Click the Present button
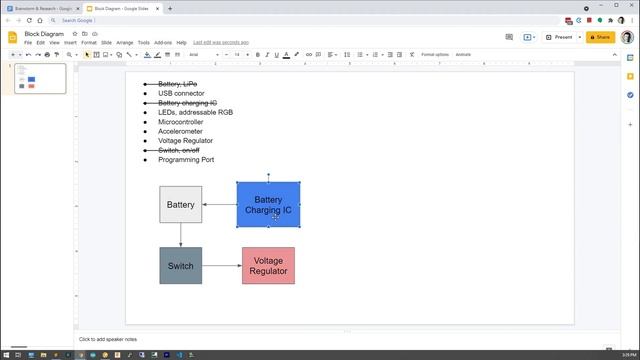The width and height of the screenshot is (640, 360). tap(560, 37)
